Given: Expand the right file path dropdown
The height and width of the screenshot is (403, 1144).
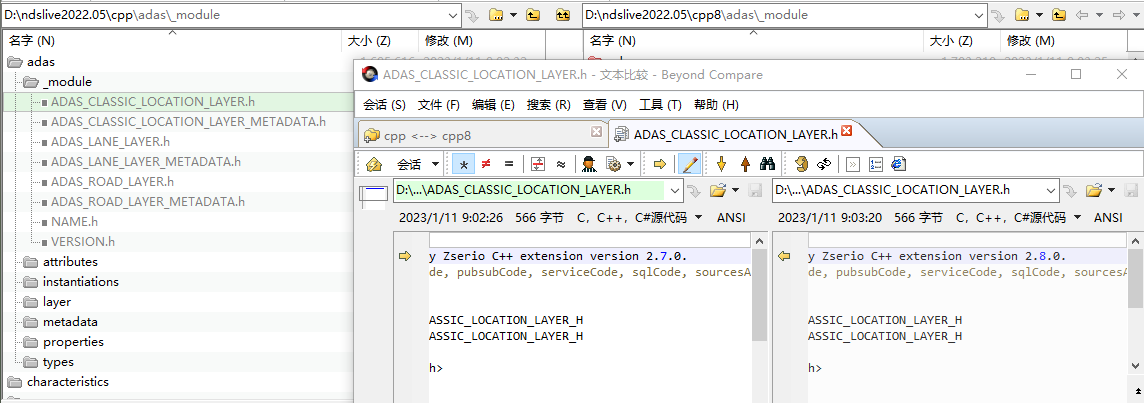Looking at the screenshot, I should tap(1051, 191).
